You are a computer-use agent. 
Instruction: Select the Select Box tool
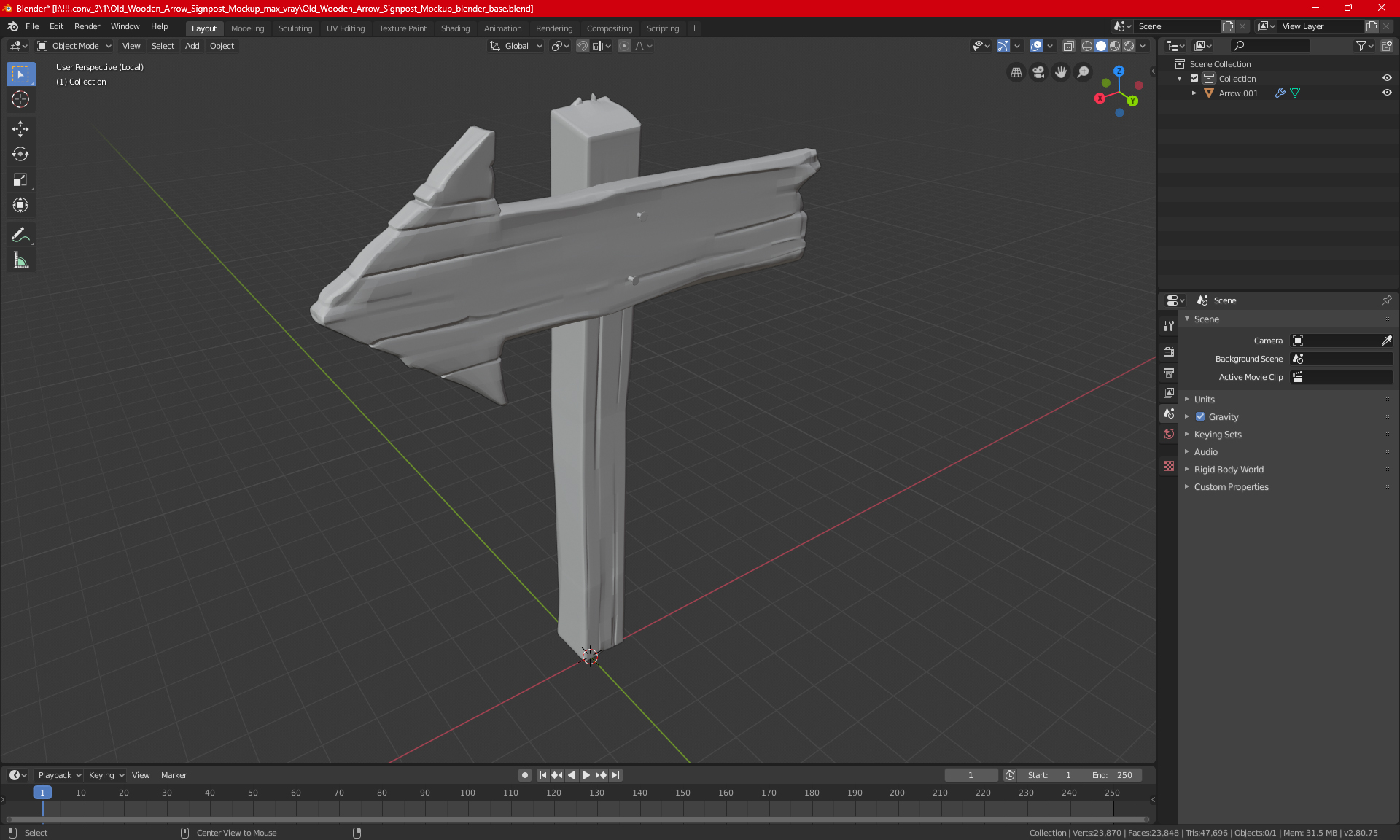20,74
